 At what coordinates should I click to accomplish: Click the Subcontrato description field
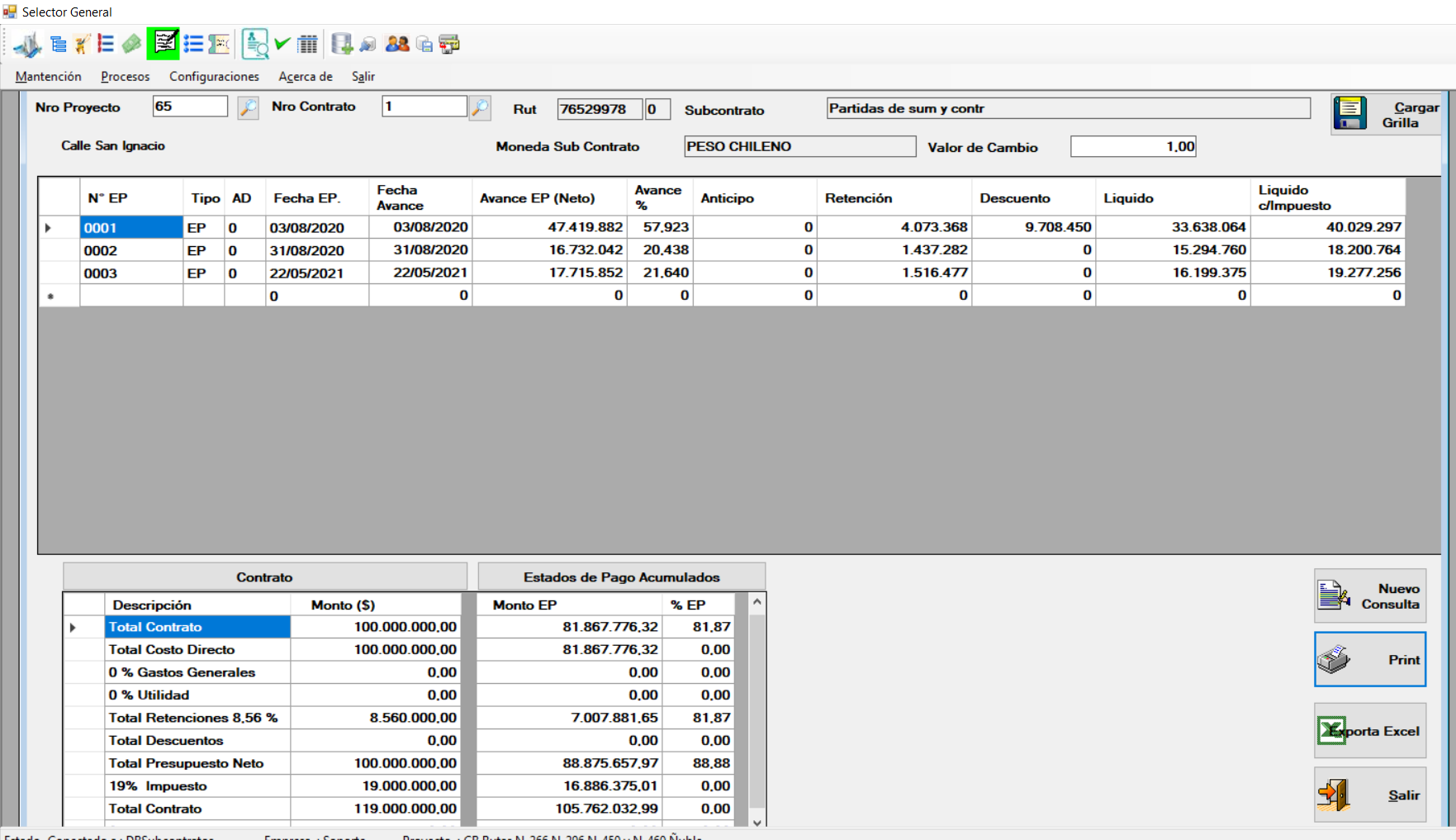[x=1069, y=108]
